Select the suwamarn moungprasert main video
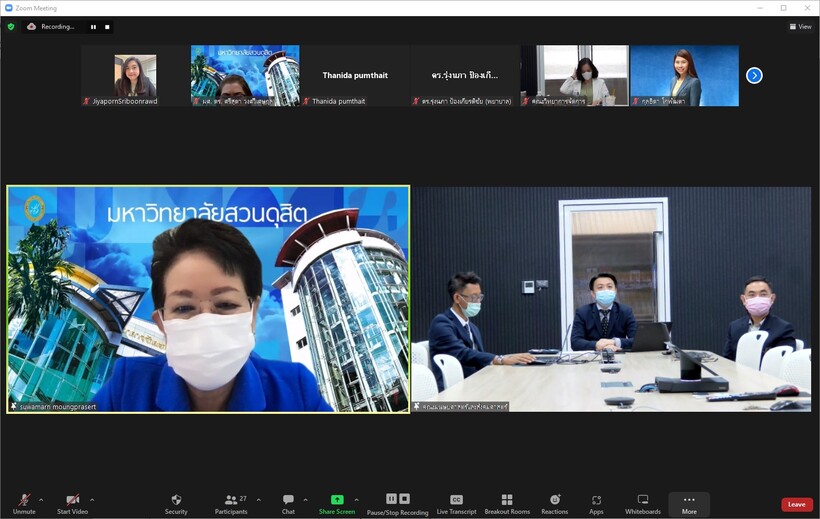 pyautogui.click(x=208, y=299)
